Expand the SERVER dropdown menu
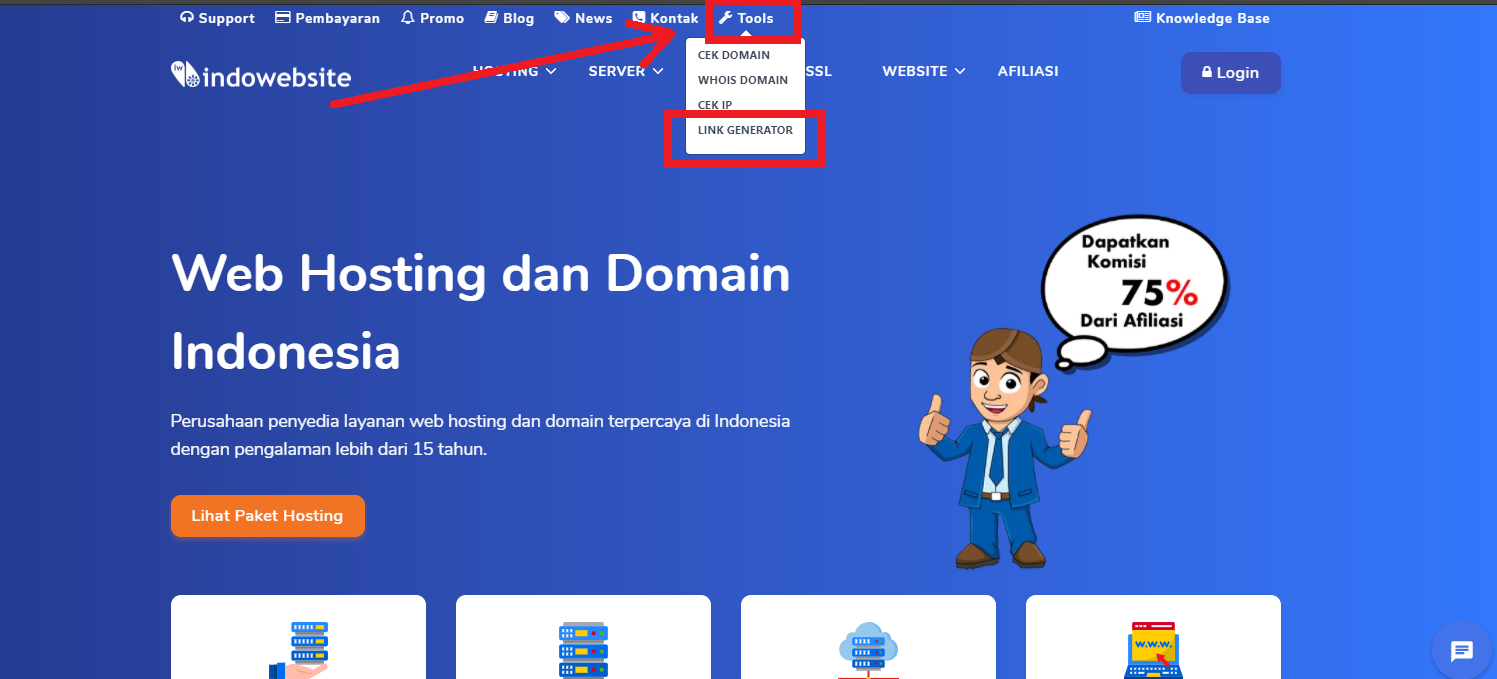The image size is (1497, 679). pos(625,70)
